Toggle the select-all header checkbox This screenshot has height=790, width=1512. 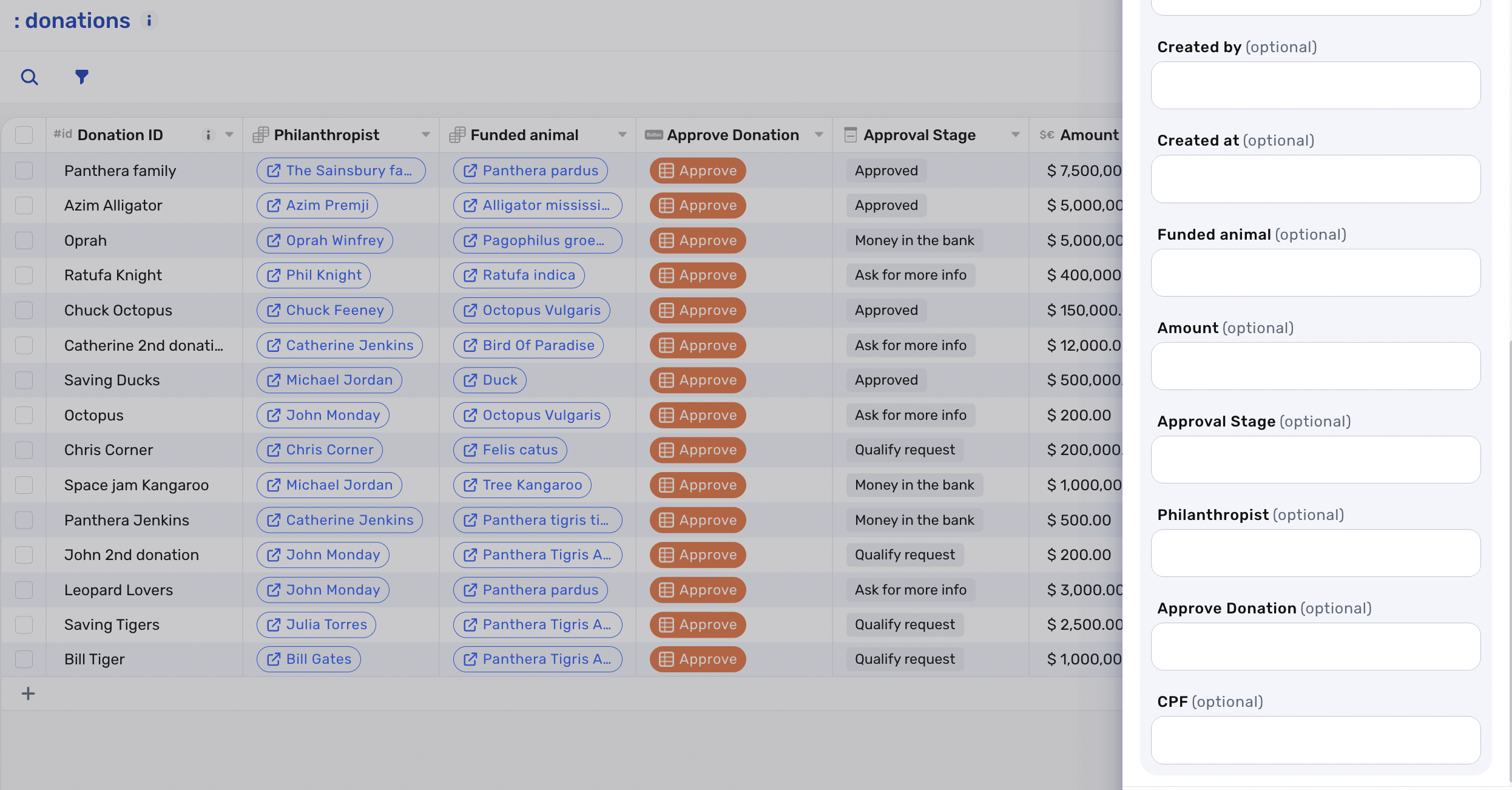click(24, 135)
